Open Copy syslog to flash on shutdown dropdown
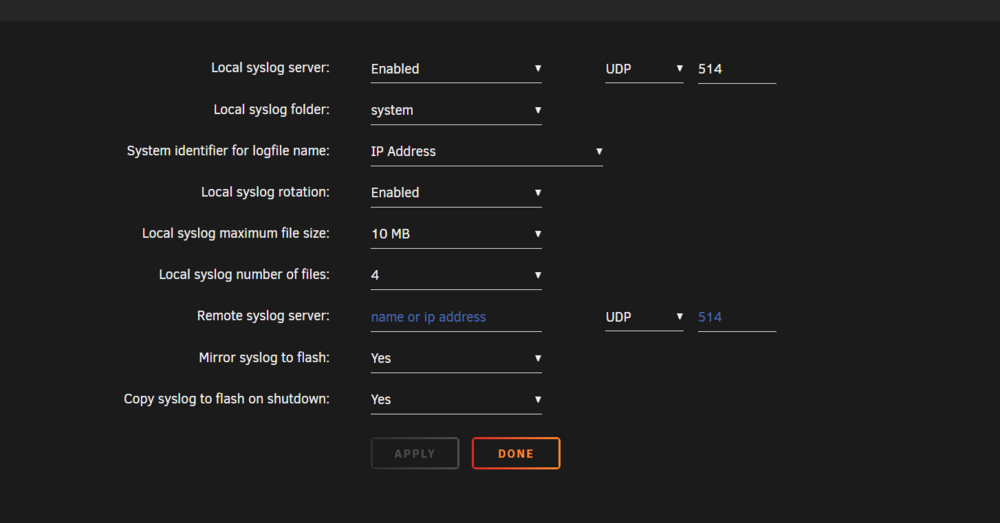 click(x=456, y=400)
